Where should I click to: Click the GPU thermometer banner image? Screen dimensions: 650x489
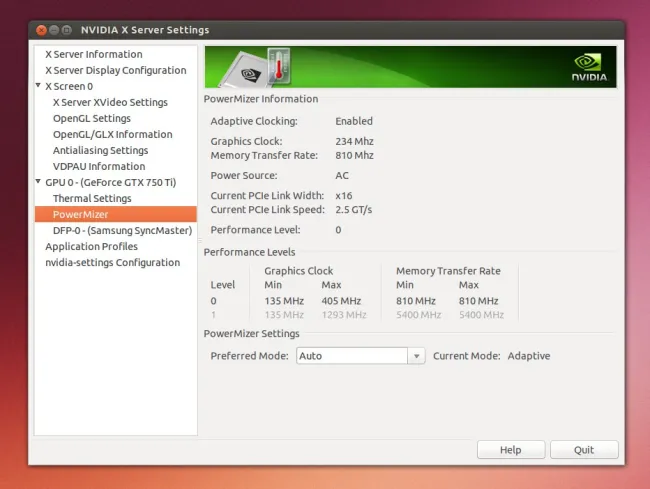[256, 68]
